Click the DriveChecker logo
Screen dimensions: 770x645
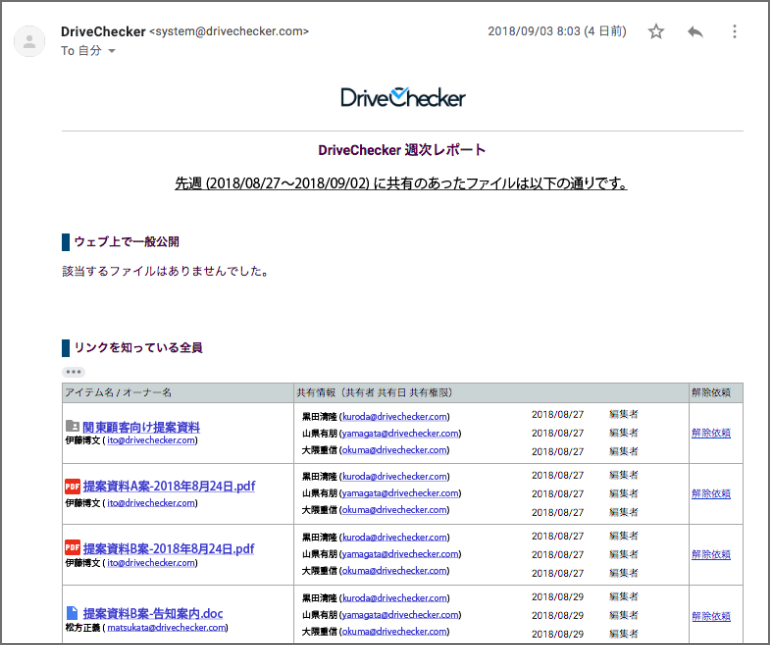(x=403, y=97)
